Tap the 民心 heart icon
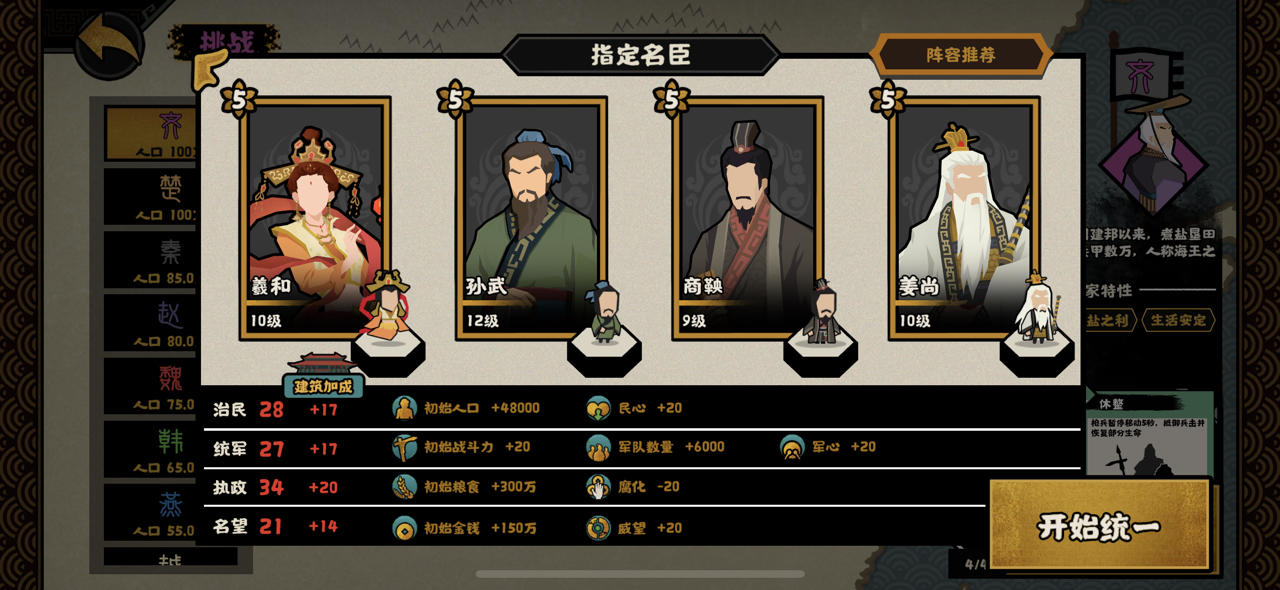This screenshot has height=590, width=1280. [598, 408]
